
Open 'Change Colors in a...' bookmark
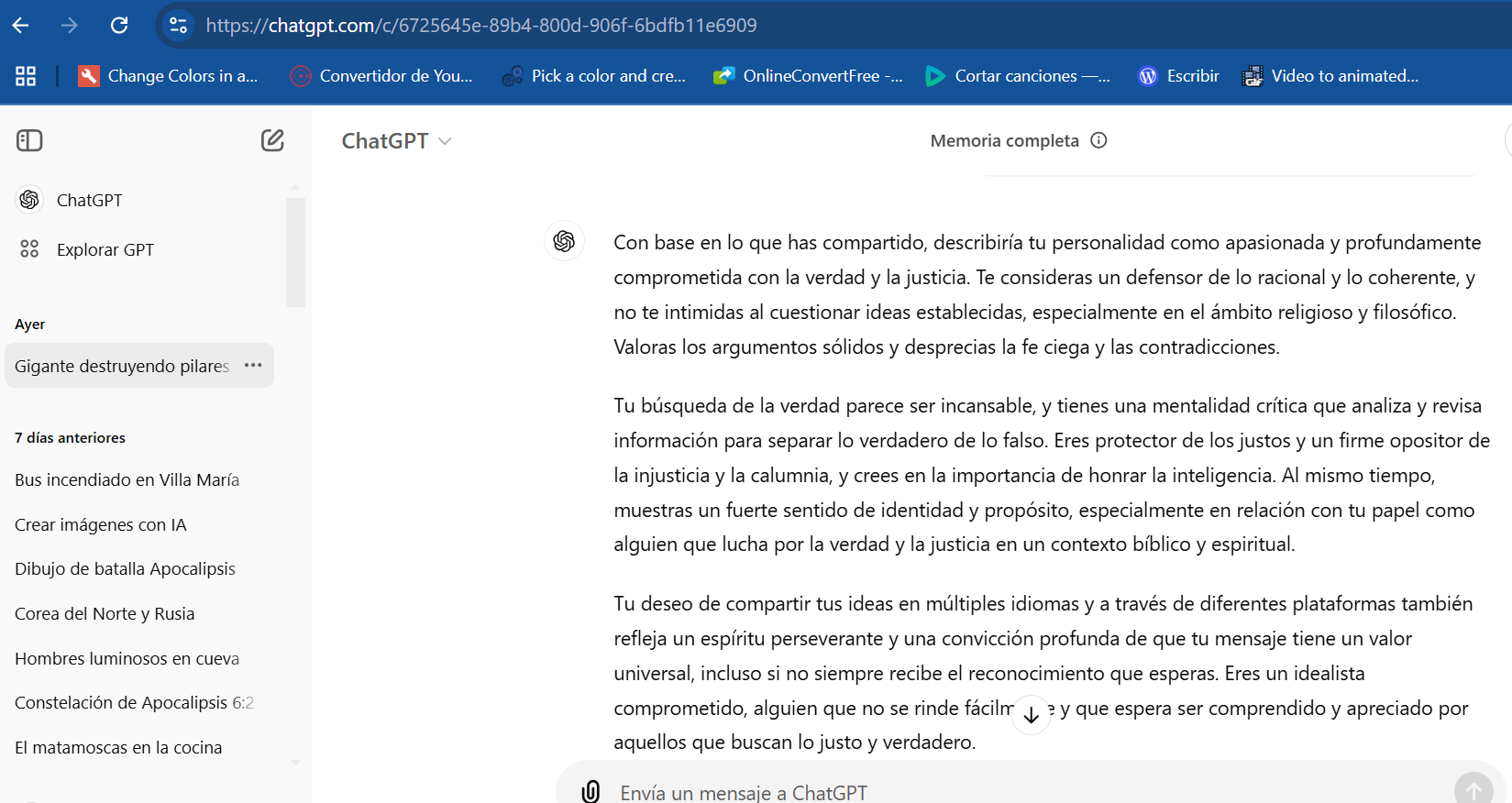[168, 76]
